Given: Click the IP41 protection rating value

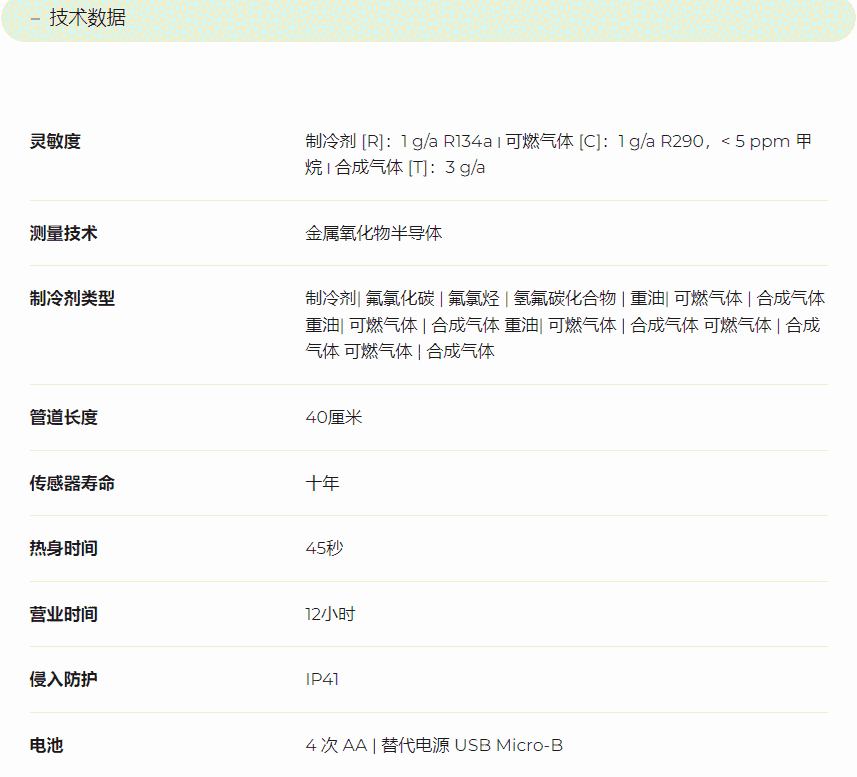Looking at the screenshot, I should 322,679.
